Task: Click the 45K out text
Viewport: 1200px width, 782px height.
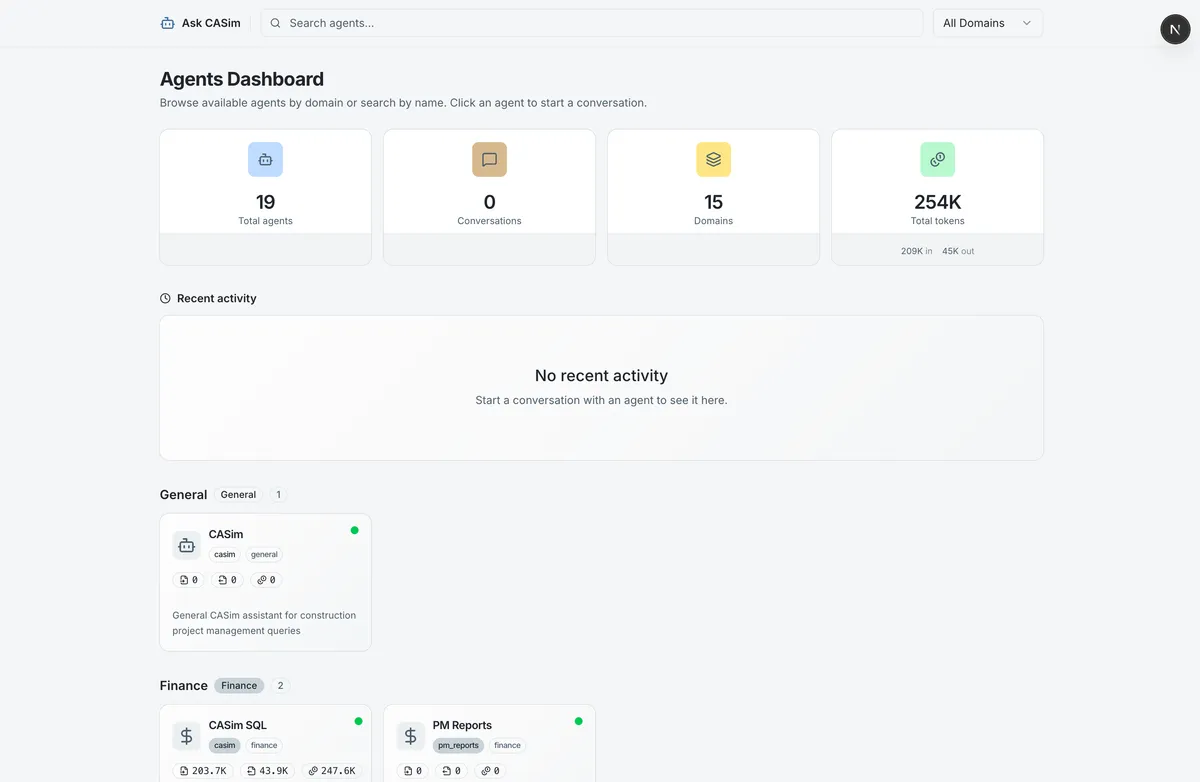Action: (x=958, y=251)
